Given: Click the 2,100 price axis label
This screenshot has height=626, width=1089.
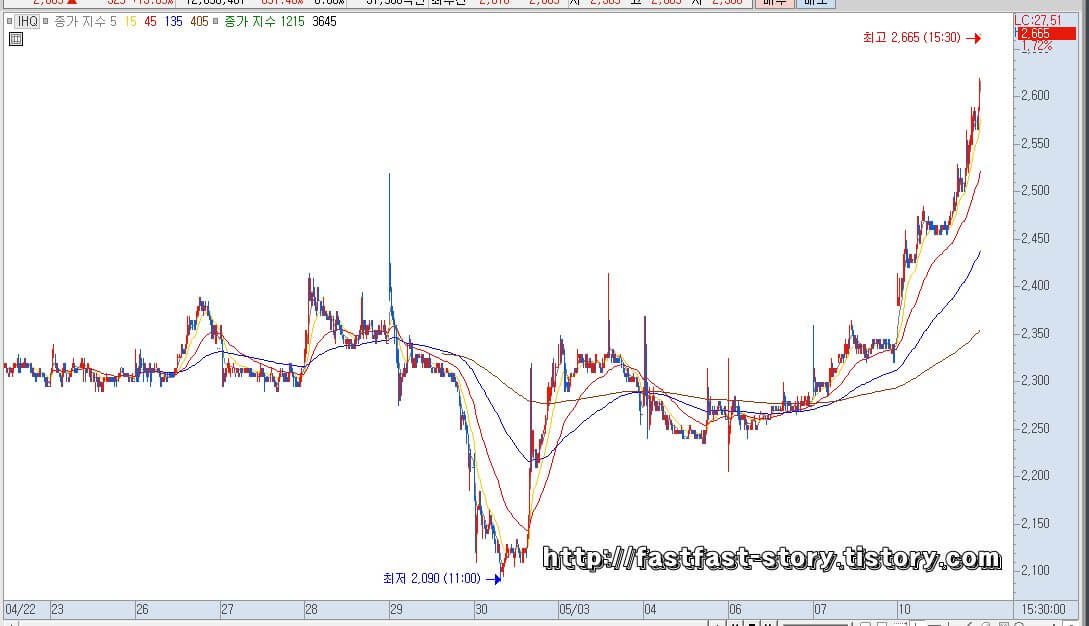Looking at the screenshot, I should 1035,570.
